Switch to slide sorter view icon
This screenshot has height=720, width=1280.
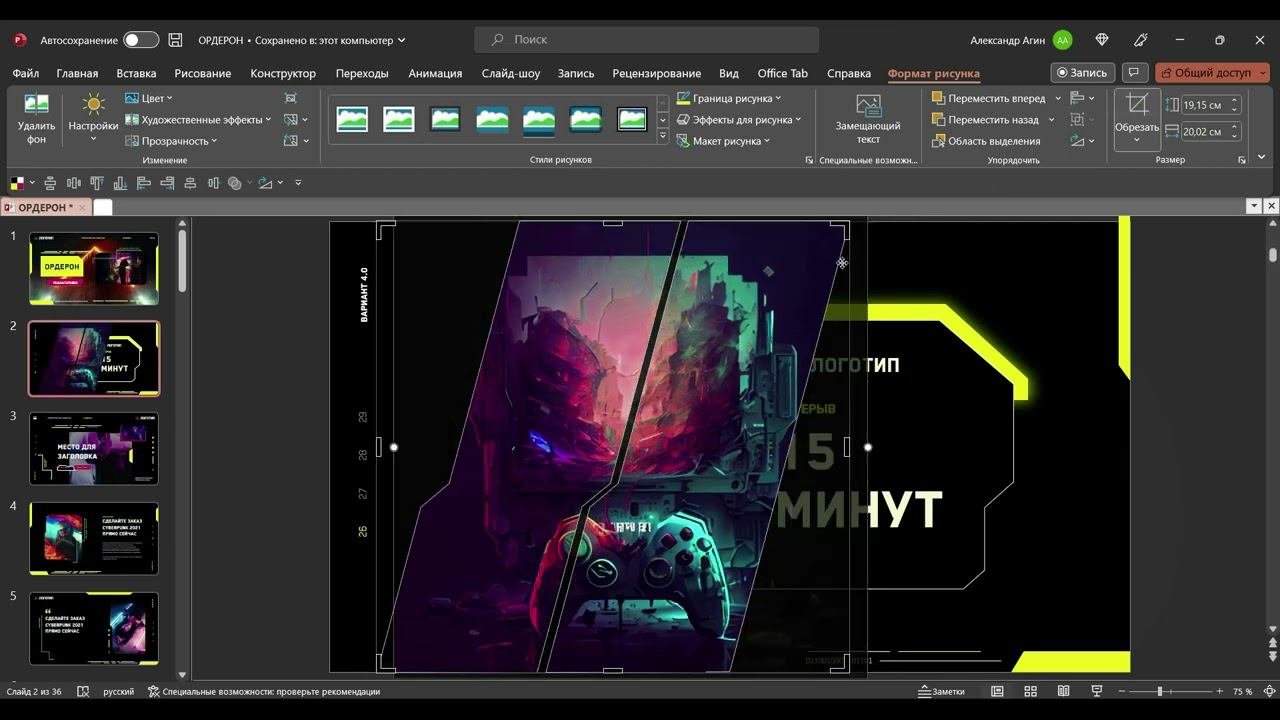(1030, 691)
